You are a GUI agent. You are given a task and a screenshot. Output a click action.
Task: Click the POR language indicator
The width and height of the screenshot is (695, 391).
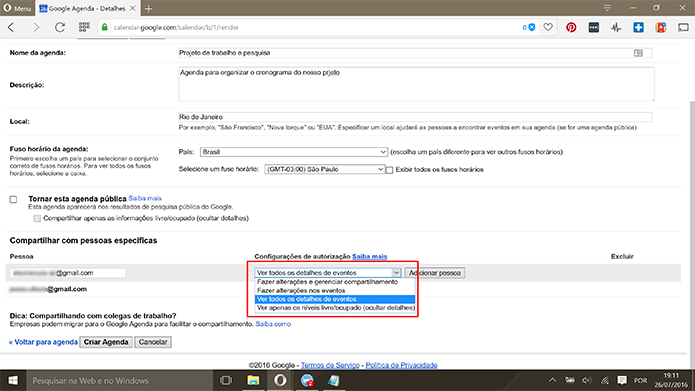point(640,380)
